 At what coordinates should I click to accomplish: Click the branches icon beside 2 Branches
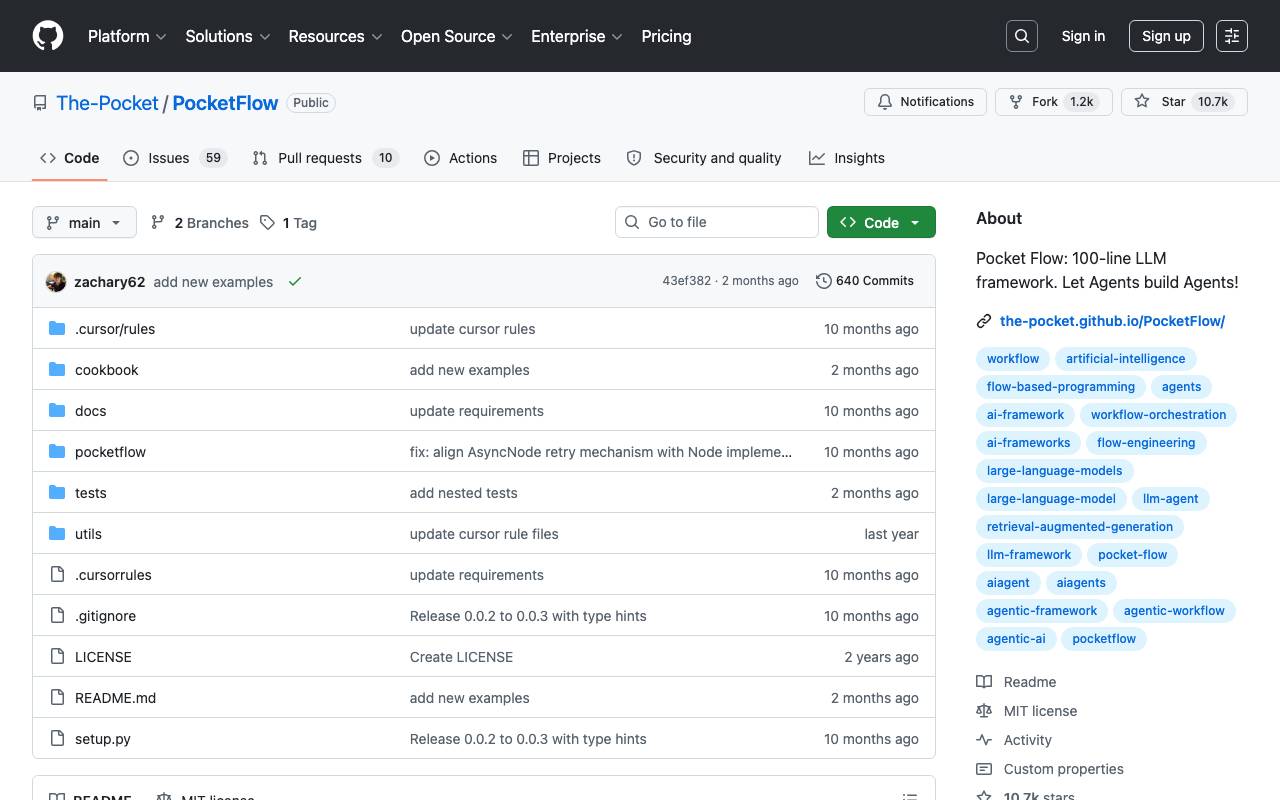[158, 223]
